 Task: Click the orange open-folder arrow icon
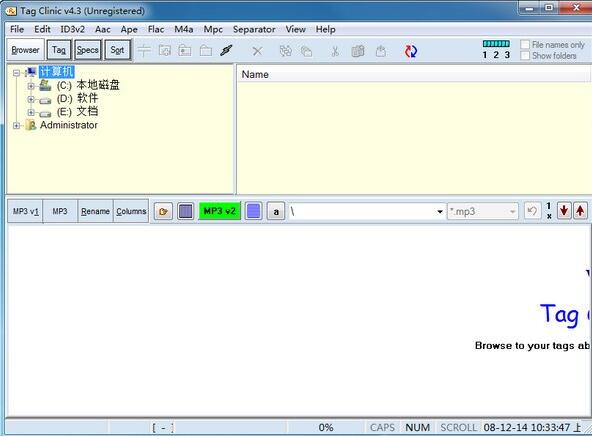(163, 211)
